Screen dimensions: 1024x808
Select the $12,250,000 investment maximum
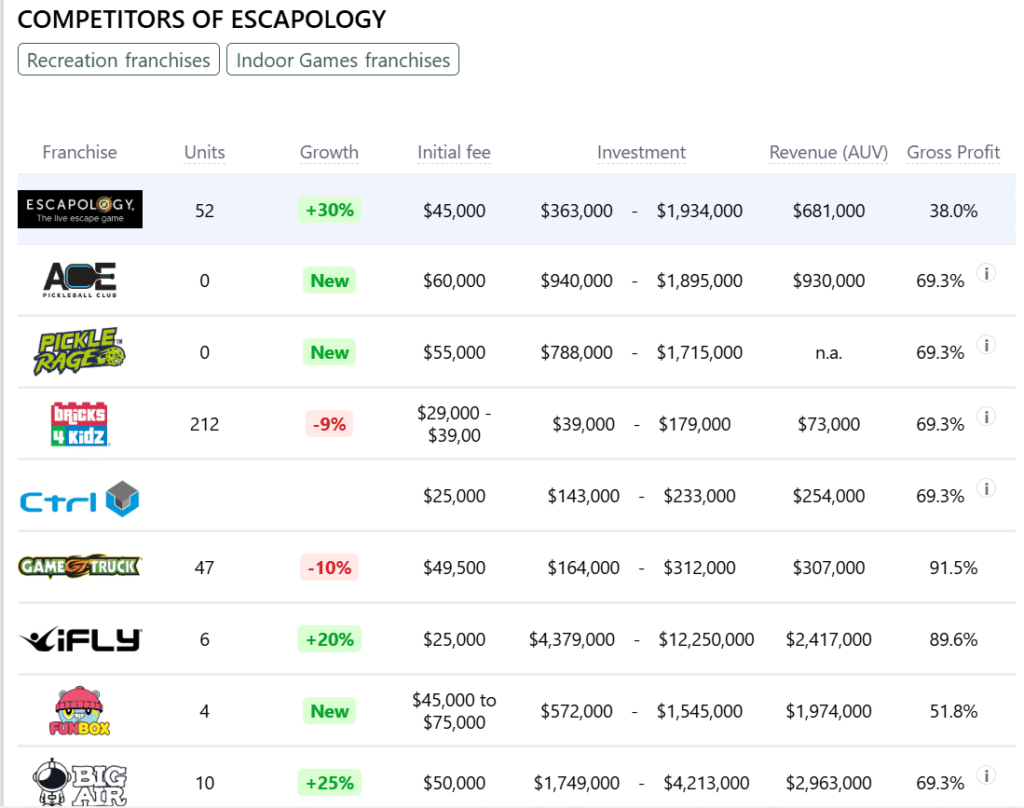(x=706, y=639)
